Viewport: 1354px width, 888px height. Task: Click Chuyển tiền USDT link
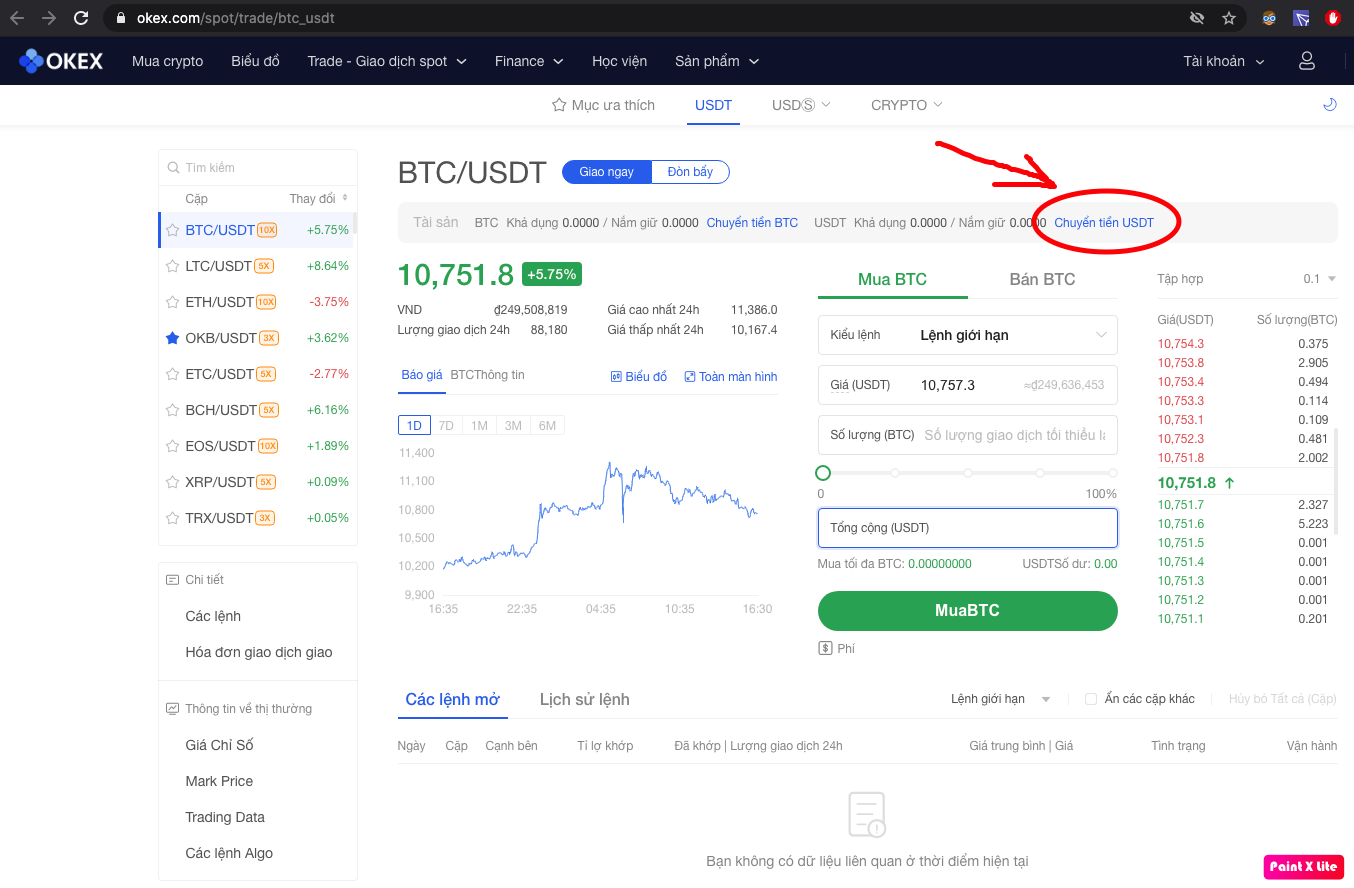[1104, 223]
